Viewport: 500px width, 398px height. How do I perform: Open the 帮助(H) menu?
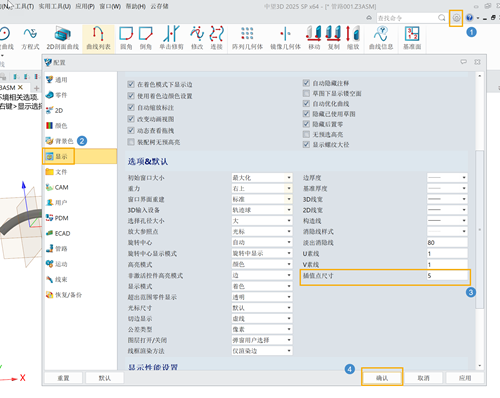(135, 6)
